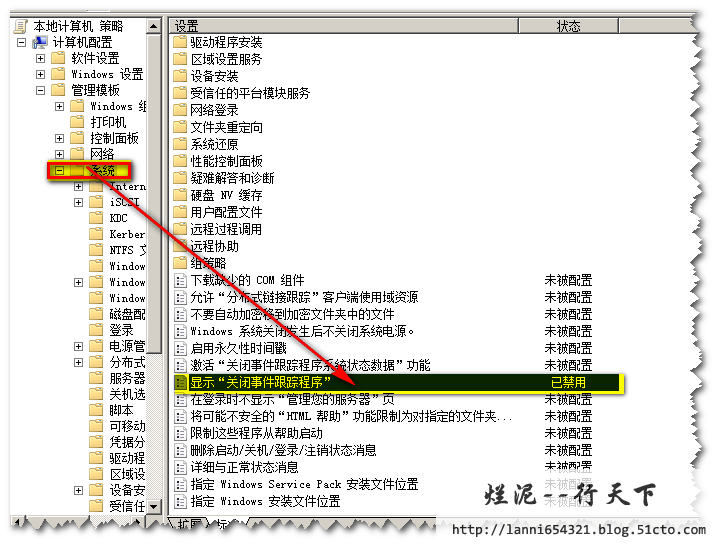Screen dimensions: 719x547
Task: Open the 网络登录 folder icon
Action: (180, 110)
